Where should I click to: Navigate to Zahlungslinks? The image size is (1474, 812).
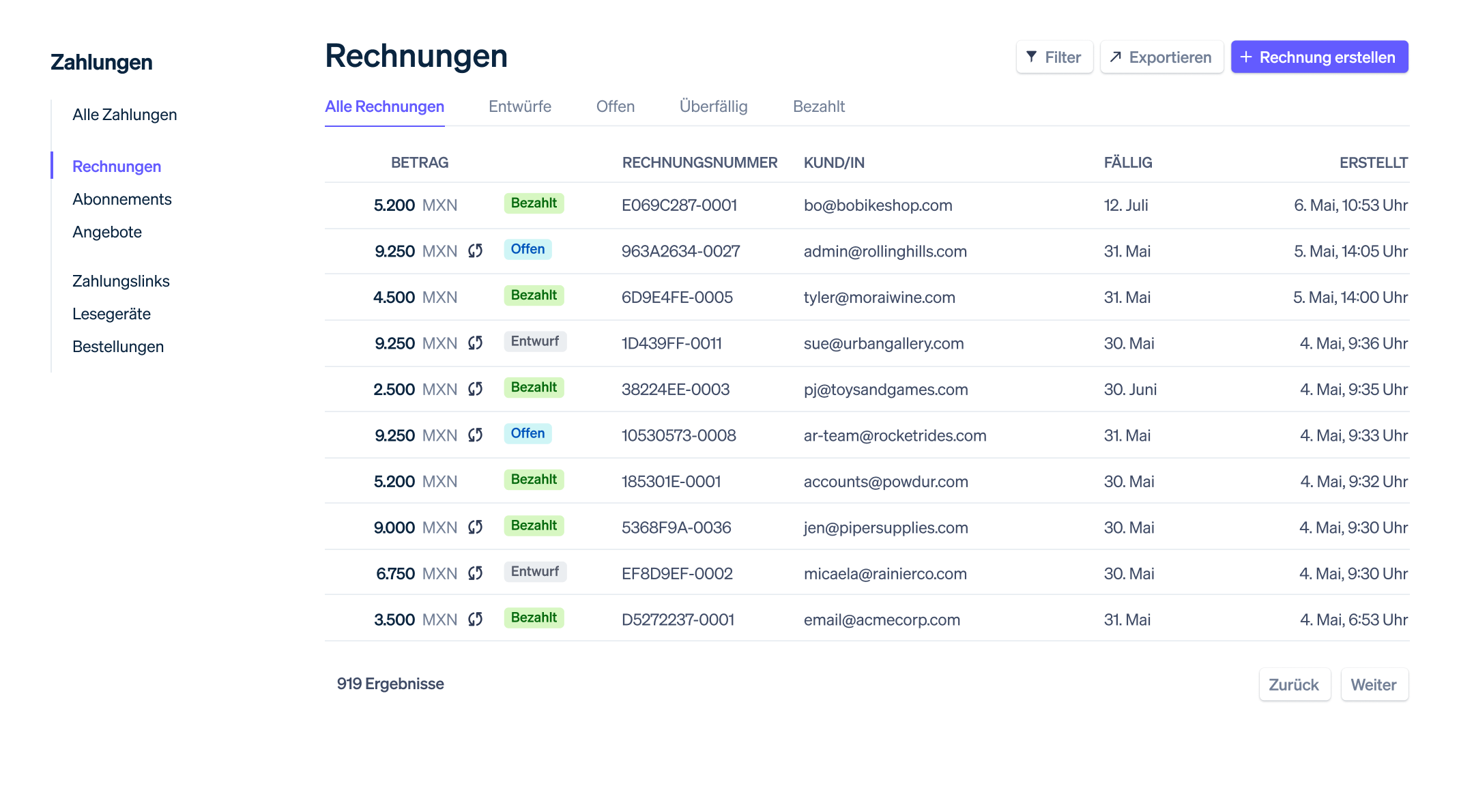[x=121, y=281]
